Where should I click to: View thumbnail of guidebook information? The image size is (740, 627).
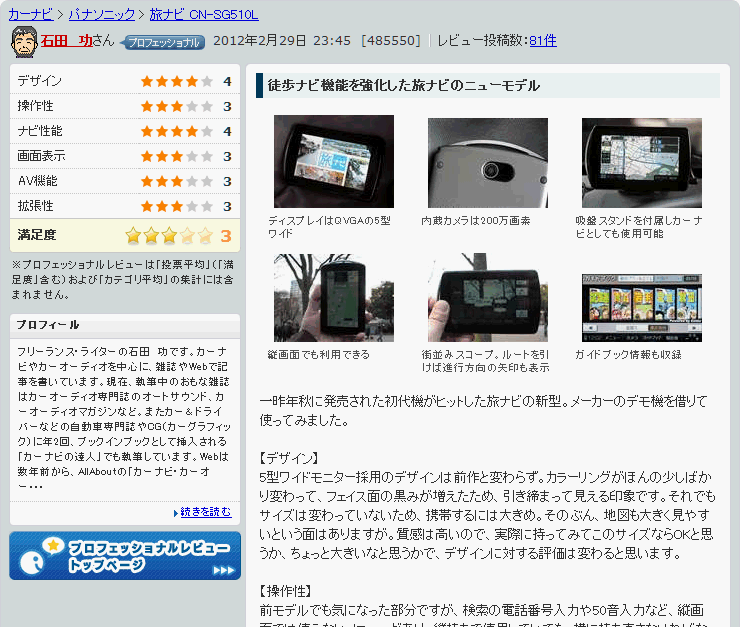pos(642,308)
